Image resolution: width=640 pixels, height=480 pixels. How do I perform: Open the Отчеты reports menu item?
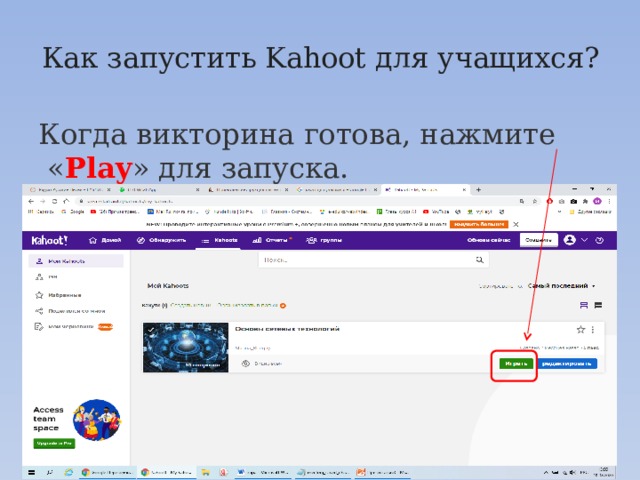[272, 240]
